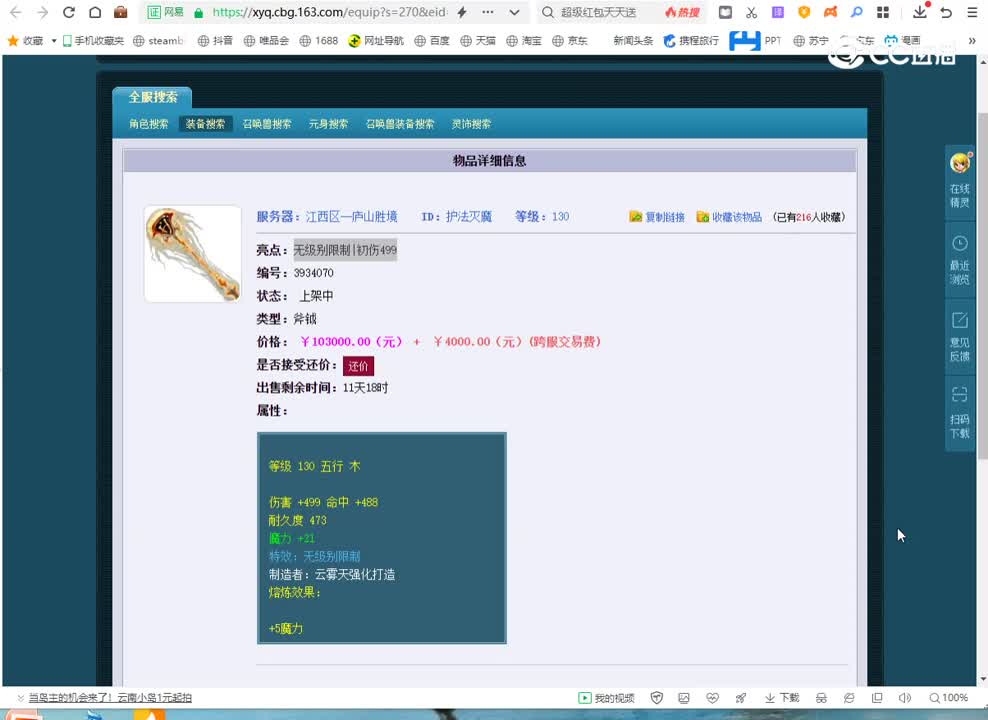Screen dimensions: 988x720
Task: Open the browser hamburger main menu
Action: click(x=972, y=12)
